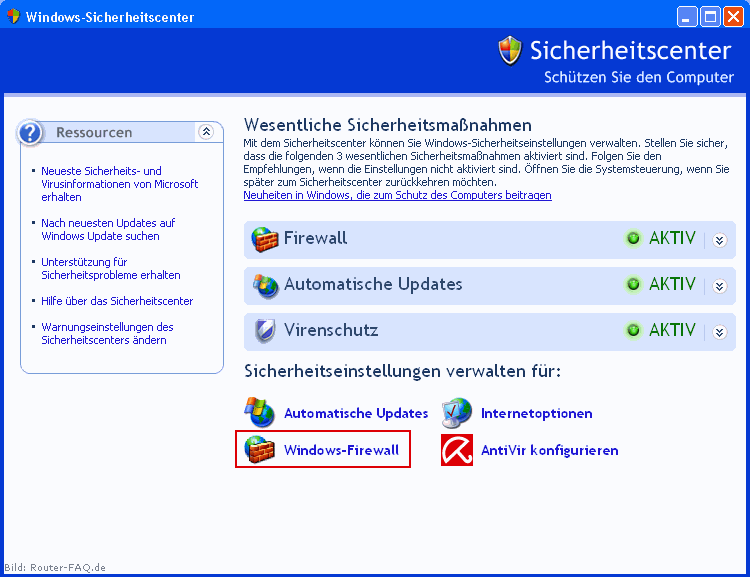Click the Virenschutz shield icon
This screenshot has height=577, width=750.
pyautogui.click(x=265, y=331)
